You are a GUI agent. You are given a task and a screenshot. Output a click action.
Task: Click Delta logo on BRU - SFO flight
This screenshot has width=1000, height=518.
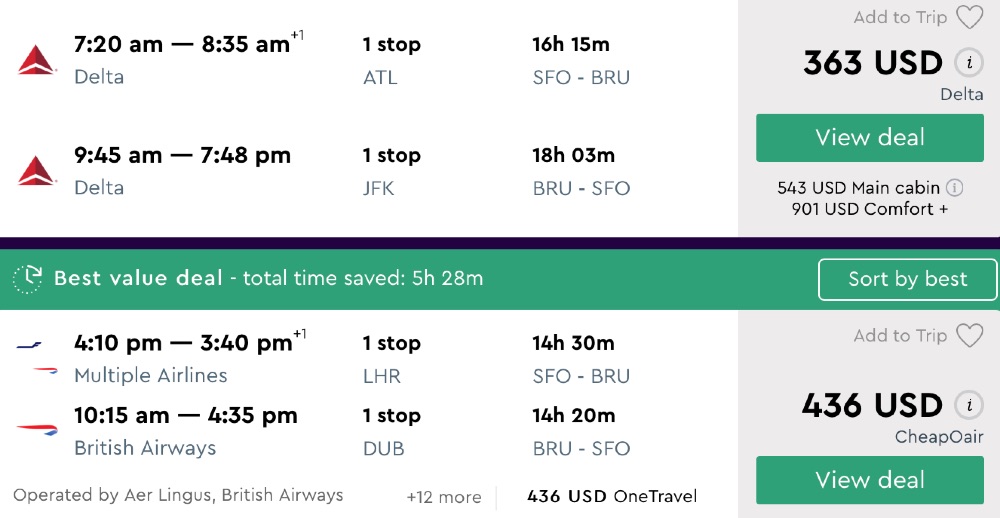37,171
